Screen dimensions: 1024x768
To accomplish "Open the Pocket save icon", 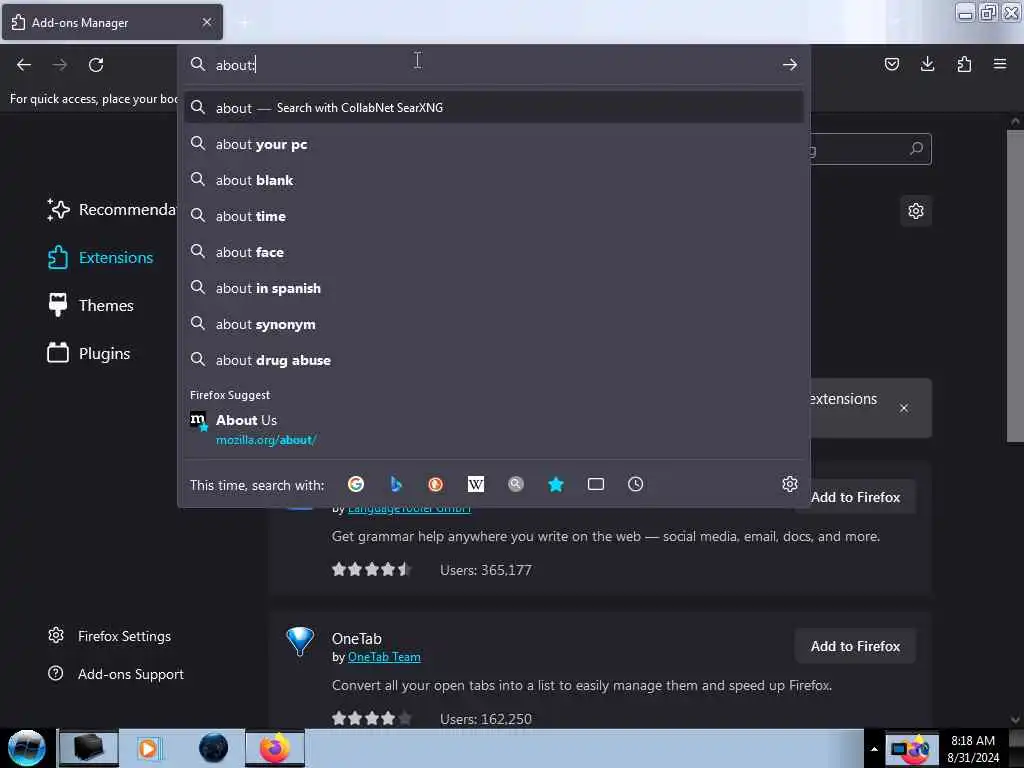I will 891,64.
